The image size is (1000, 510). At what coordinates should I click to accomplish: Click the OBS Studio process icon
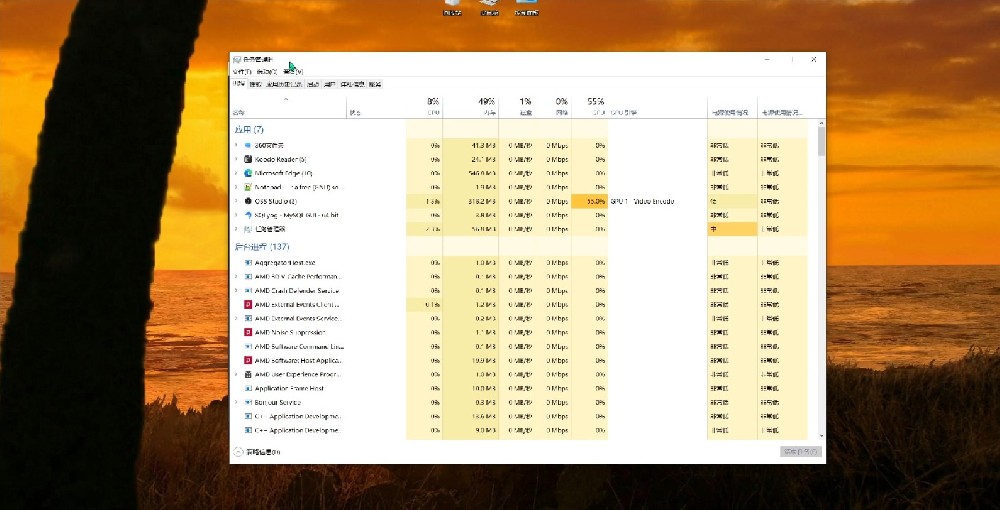point(248,201)
